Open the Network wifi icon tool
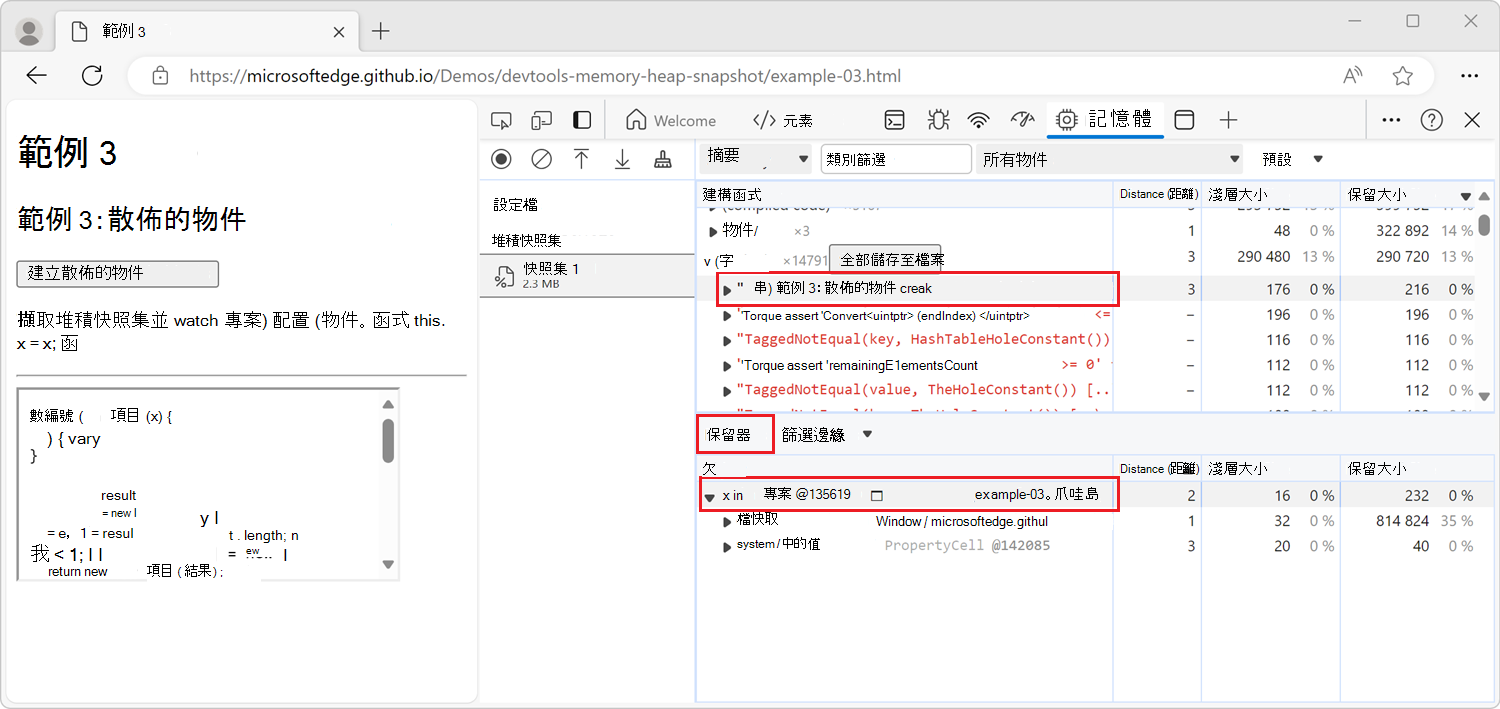Viewport: 1500px width, 709px height. [x=978, y=121]
